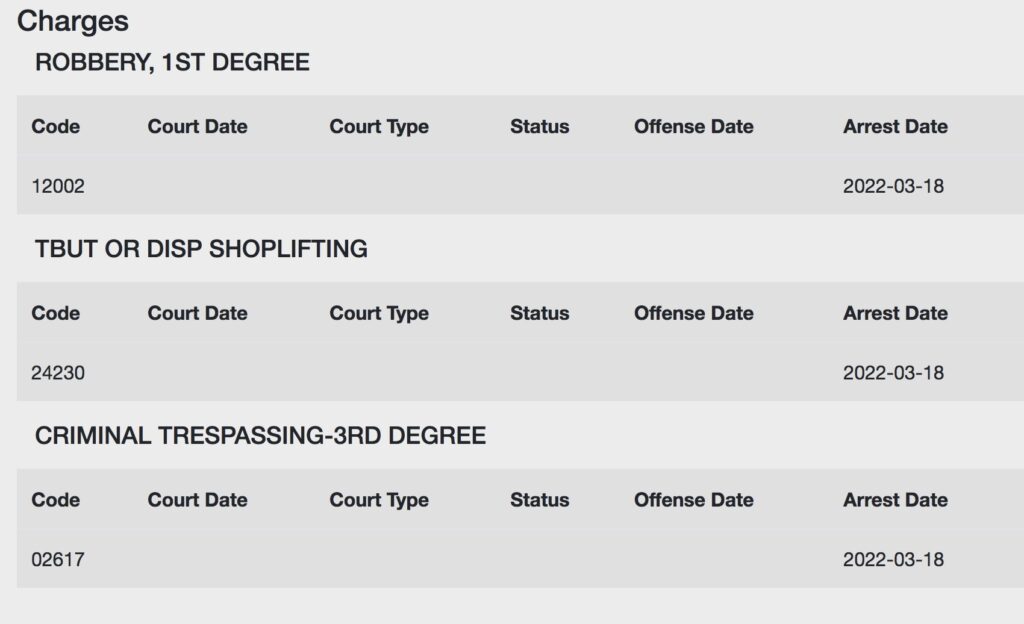Click Court Date header in robbery table

197,127
